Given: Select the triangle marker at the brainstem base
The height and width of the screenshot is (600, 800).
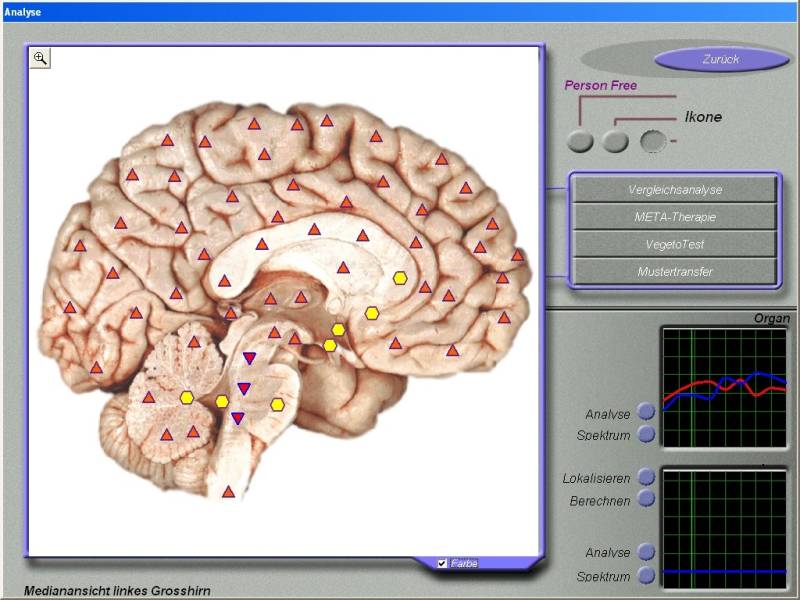Looking at the screenshot, I should (228, 491).
